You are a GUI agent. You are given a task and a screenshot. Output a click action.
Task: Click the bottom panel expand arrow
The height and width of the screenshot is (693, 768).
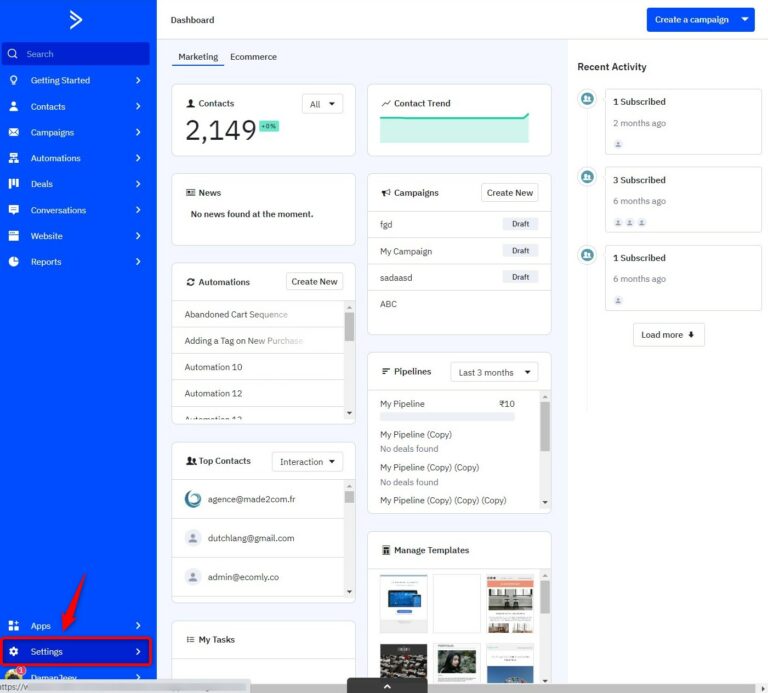tap(387, 686)
